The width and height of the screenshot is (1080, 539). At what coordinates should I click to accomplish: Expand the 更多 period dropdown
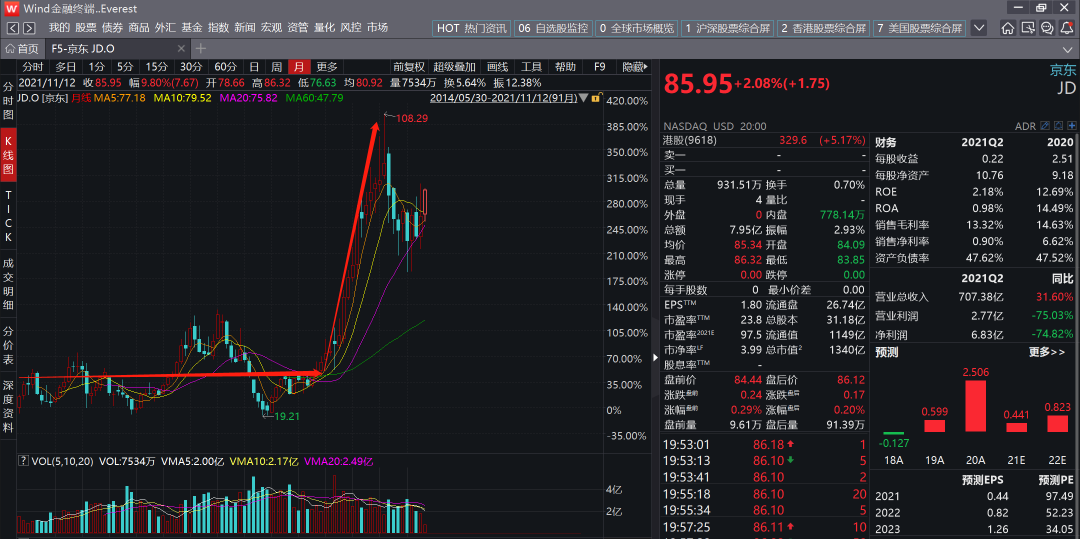(x=327, y=67)
